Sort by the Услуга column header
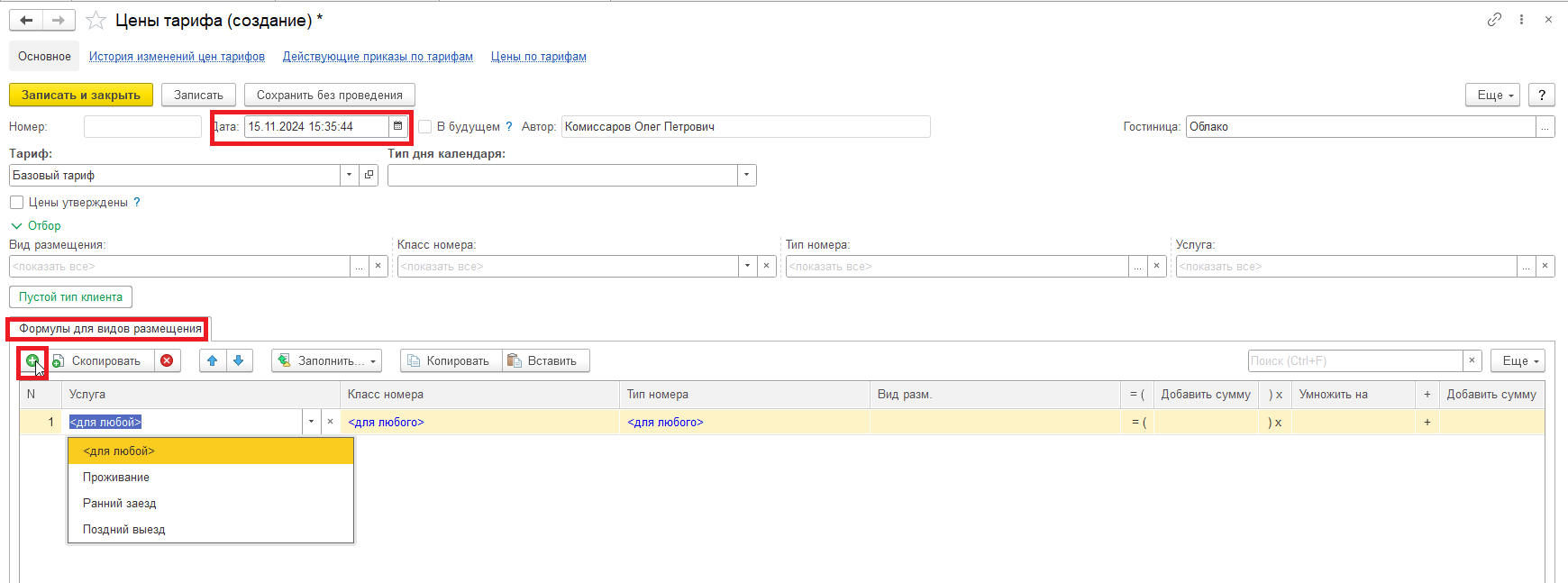Viewport: 1568px width, 583px height. (201, 395)
